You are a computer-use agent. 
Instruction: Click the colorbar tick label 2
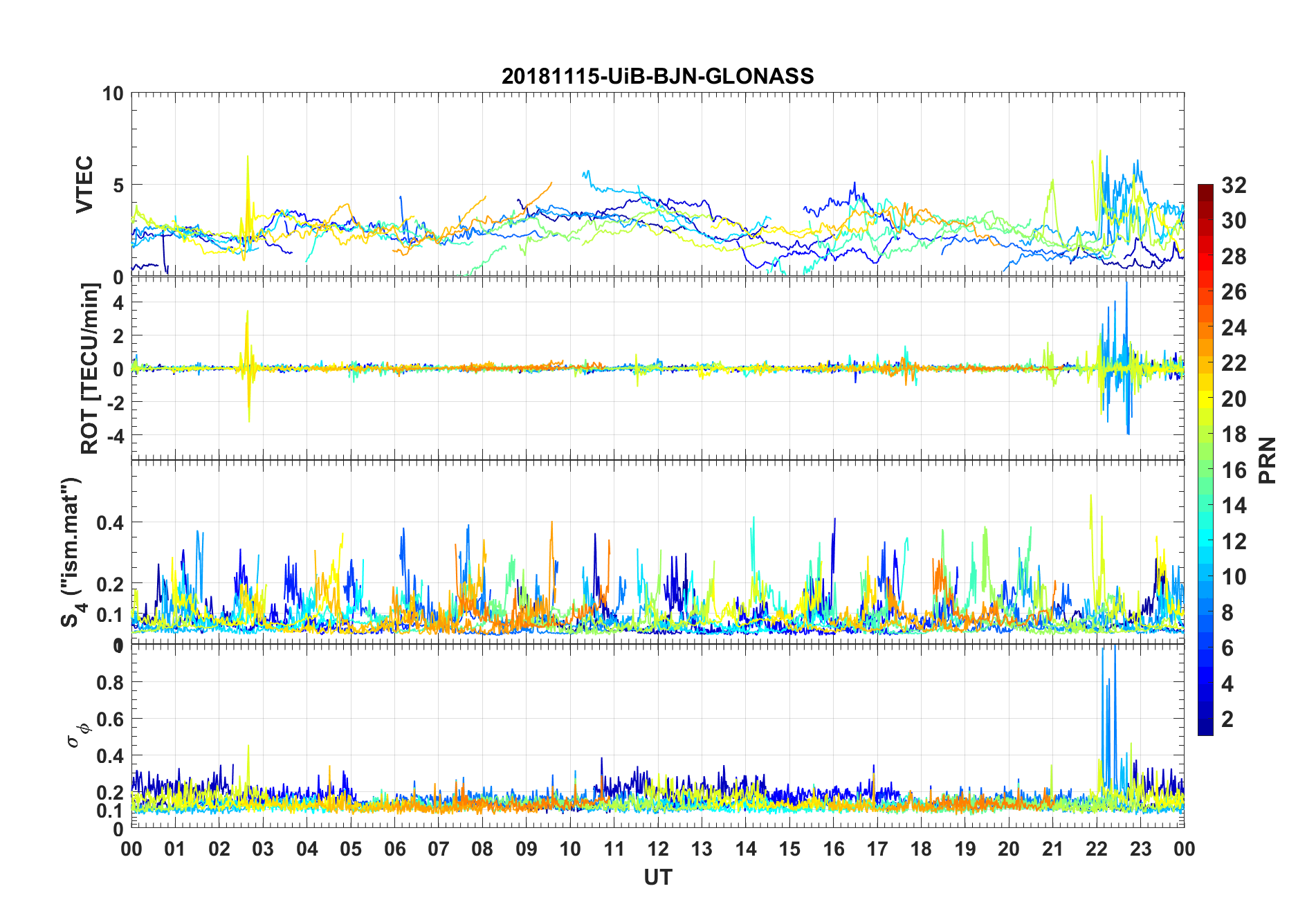[1227, 719]
